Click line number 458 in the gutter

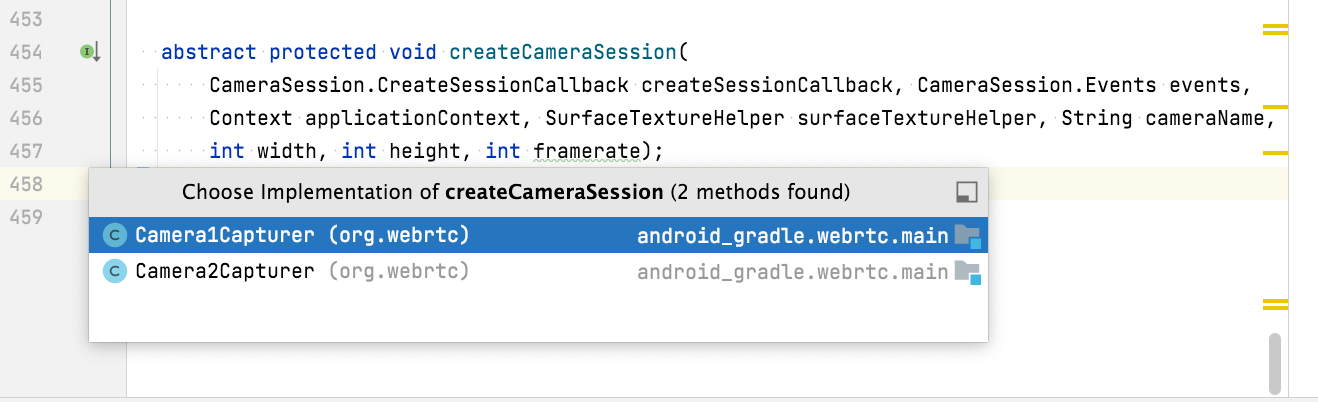[24, 184]
